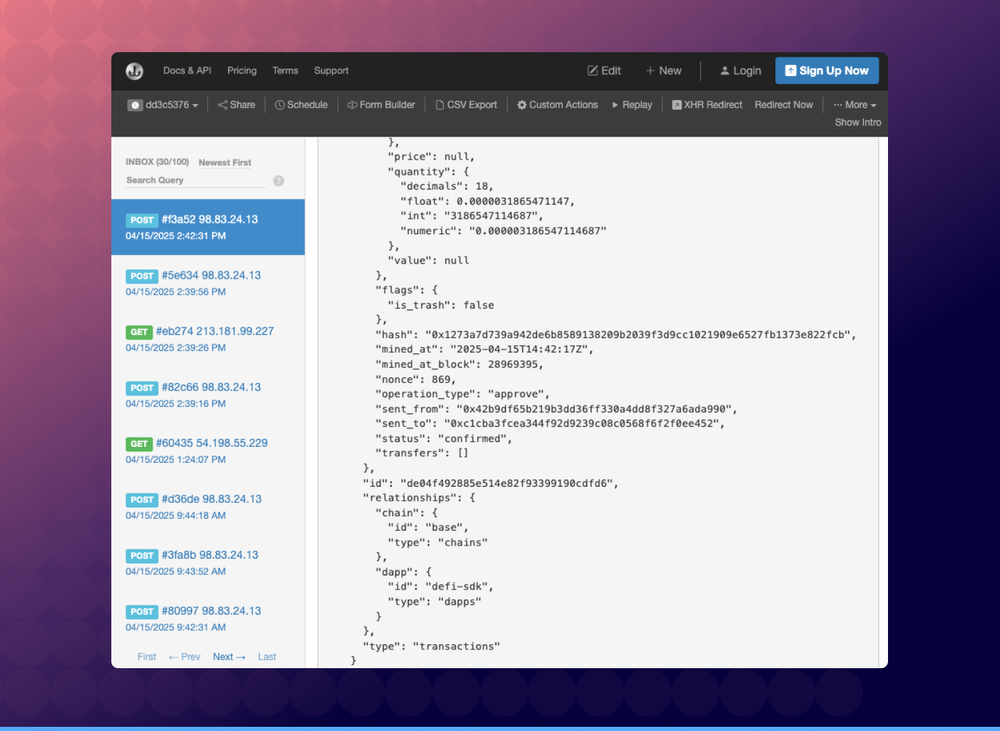Open the New dropdown in the header

[x=663, y=70]
